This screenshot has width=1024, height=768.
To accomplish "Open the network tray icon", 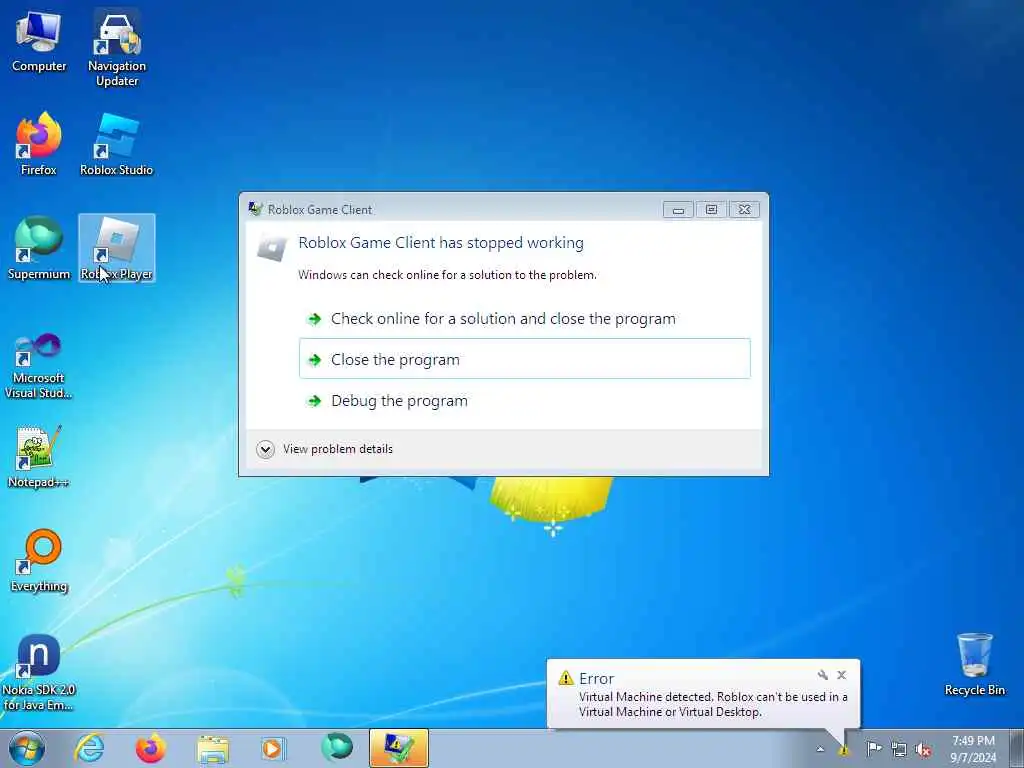I will tap(899, 750).
